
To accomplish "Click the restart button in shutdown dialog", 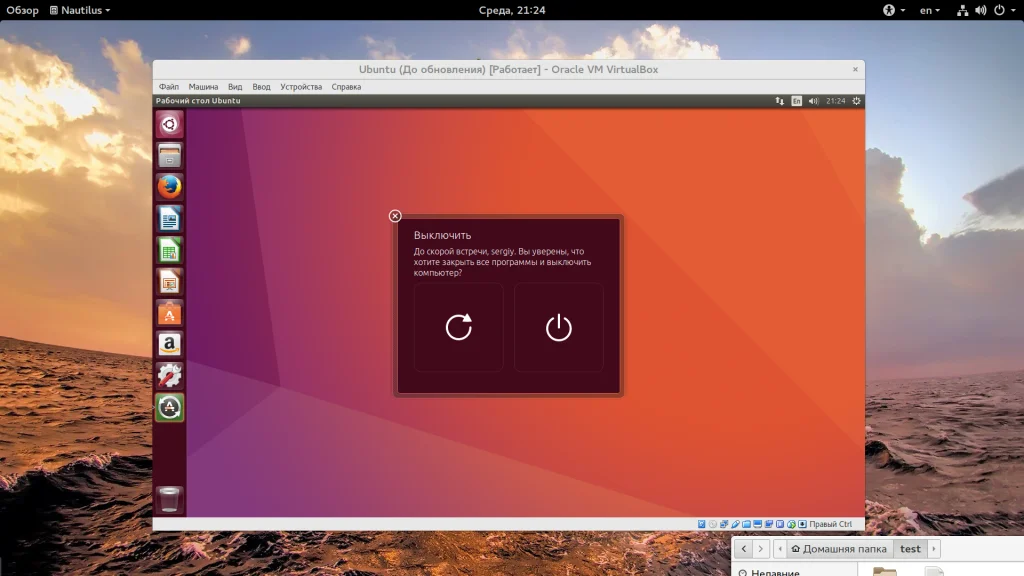I will pos(458,327).
